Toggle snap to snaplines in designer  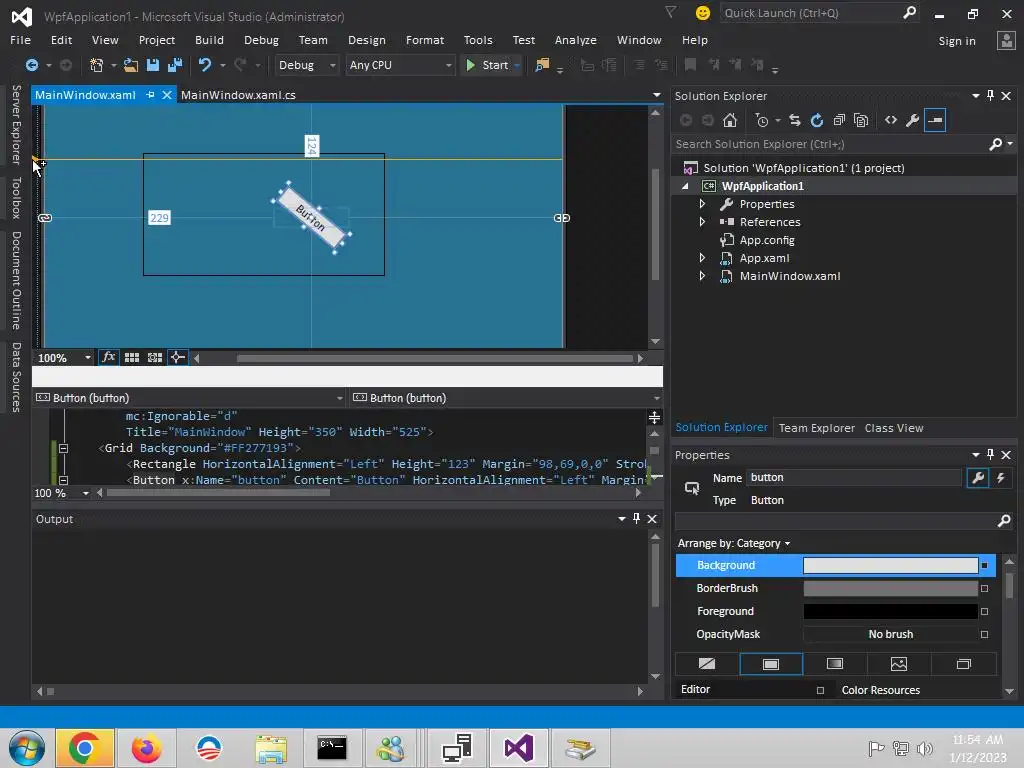pyautogui.click(x=178, y=357)
